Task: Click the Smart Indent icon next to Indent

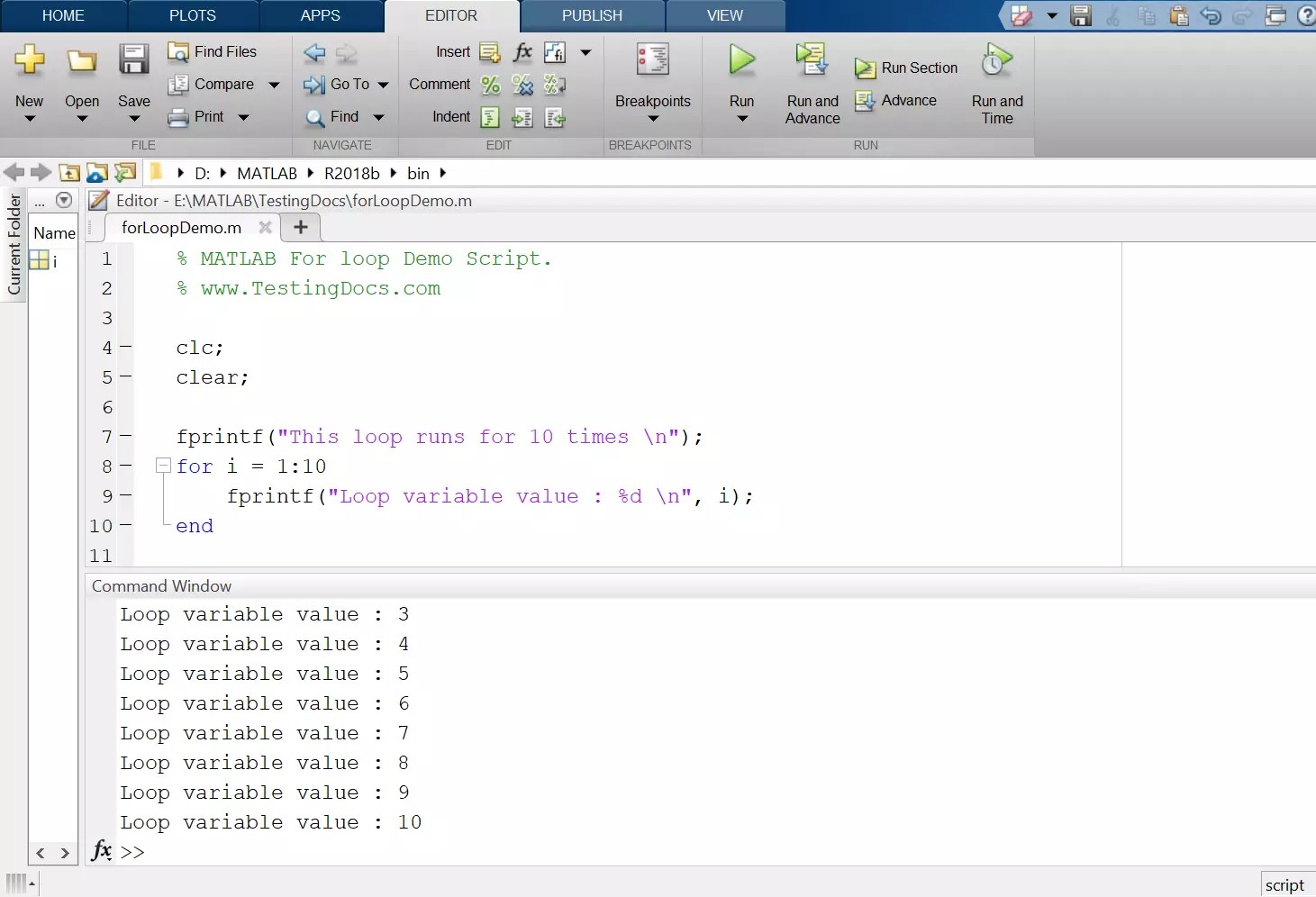Action: (x=490, y=117)
